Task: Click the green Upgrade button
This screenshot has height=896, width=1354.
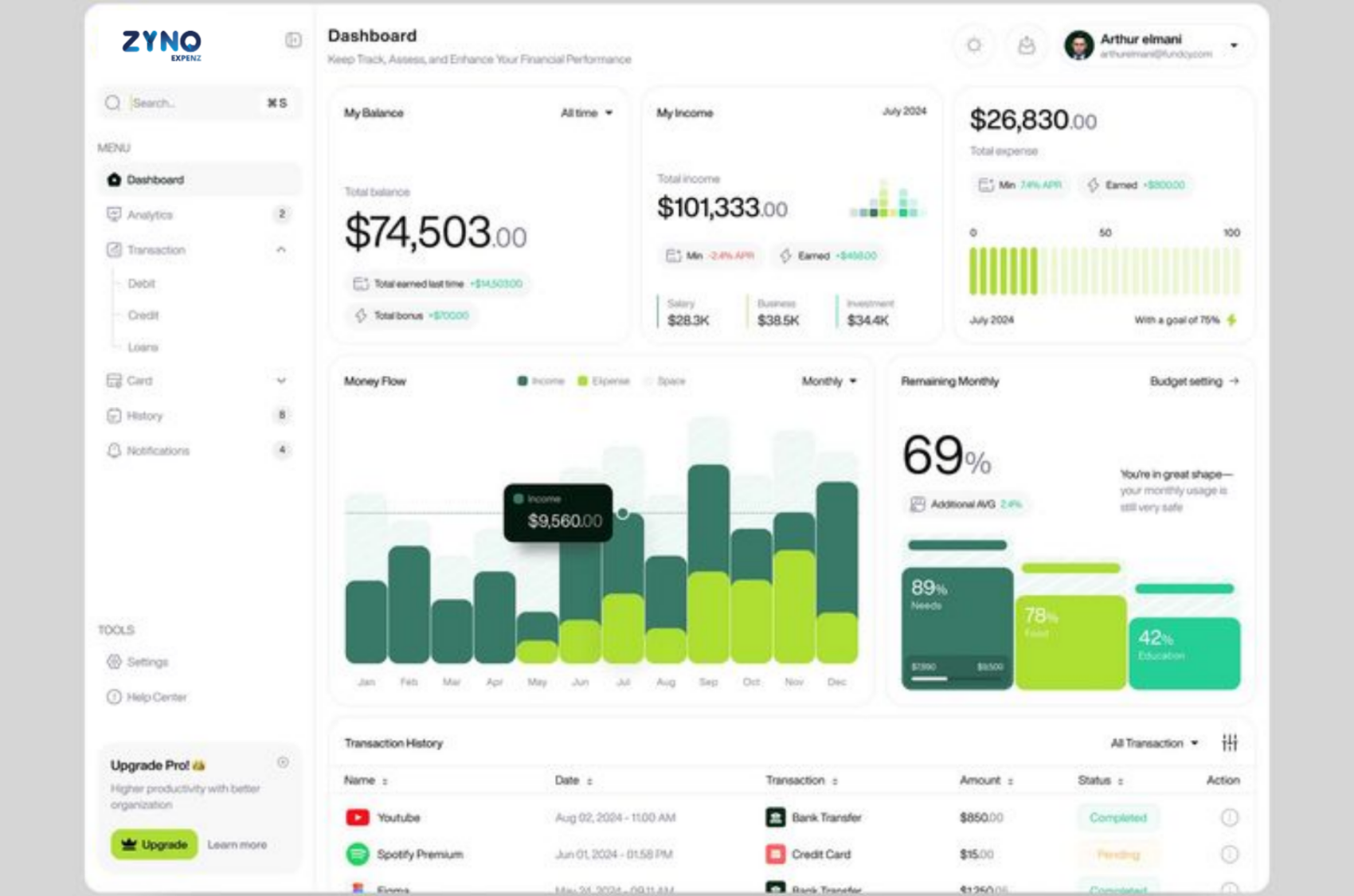Action: 154,844
